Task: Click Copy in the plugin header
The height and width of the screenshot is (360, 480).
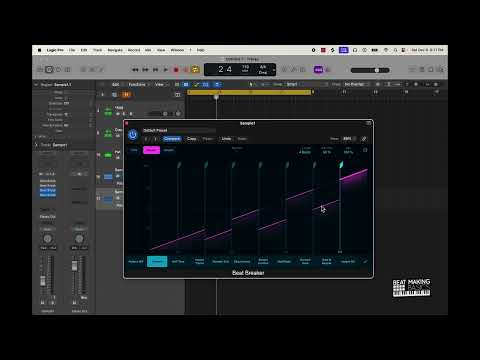Action: [x=191, y=139]
